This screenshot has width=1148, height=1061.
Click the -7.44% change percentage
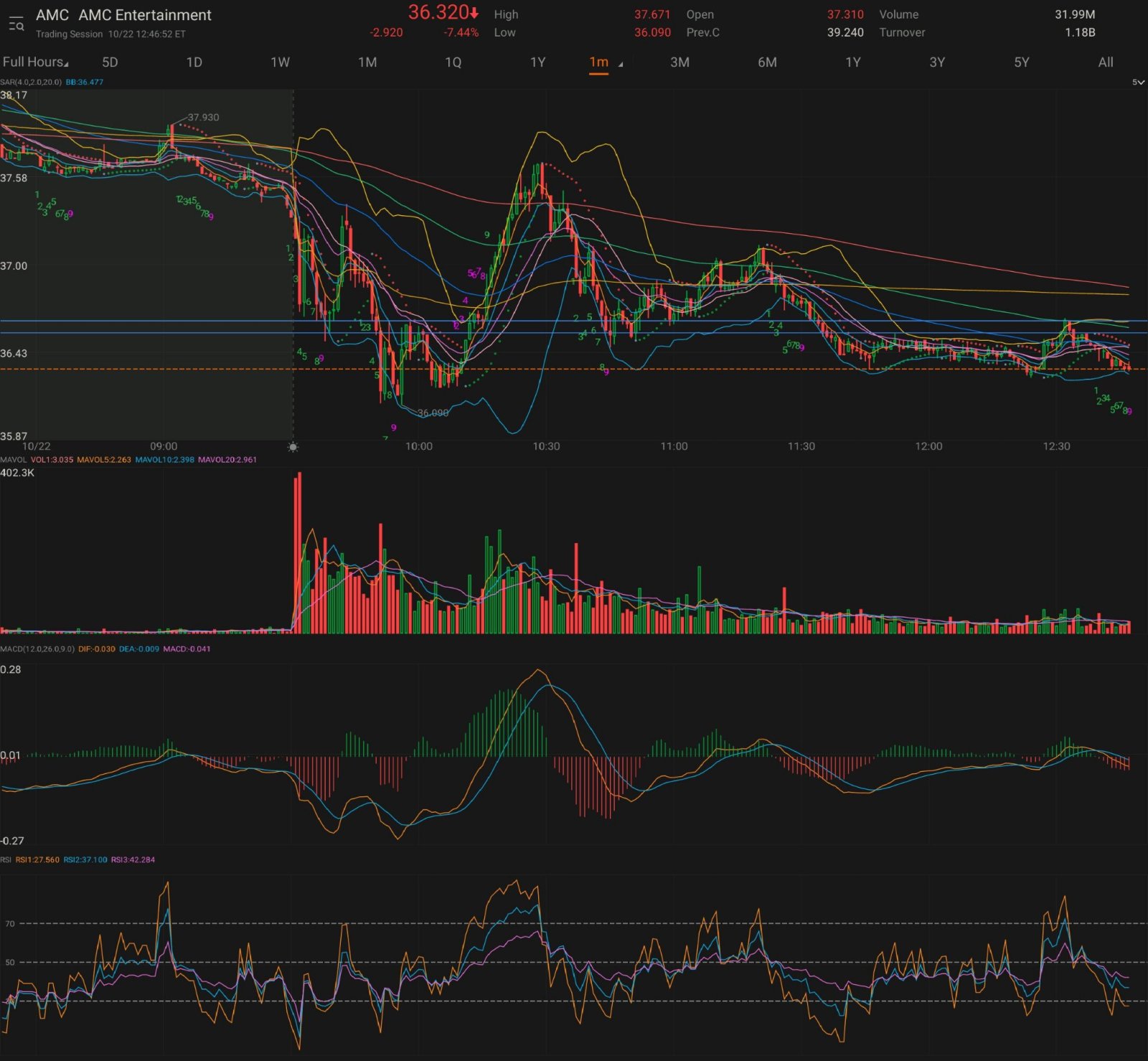coord(461,32)
